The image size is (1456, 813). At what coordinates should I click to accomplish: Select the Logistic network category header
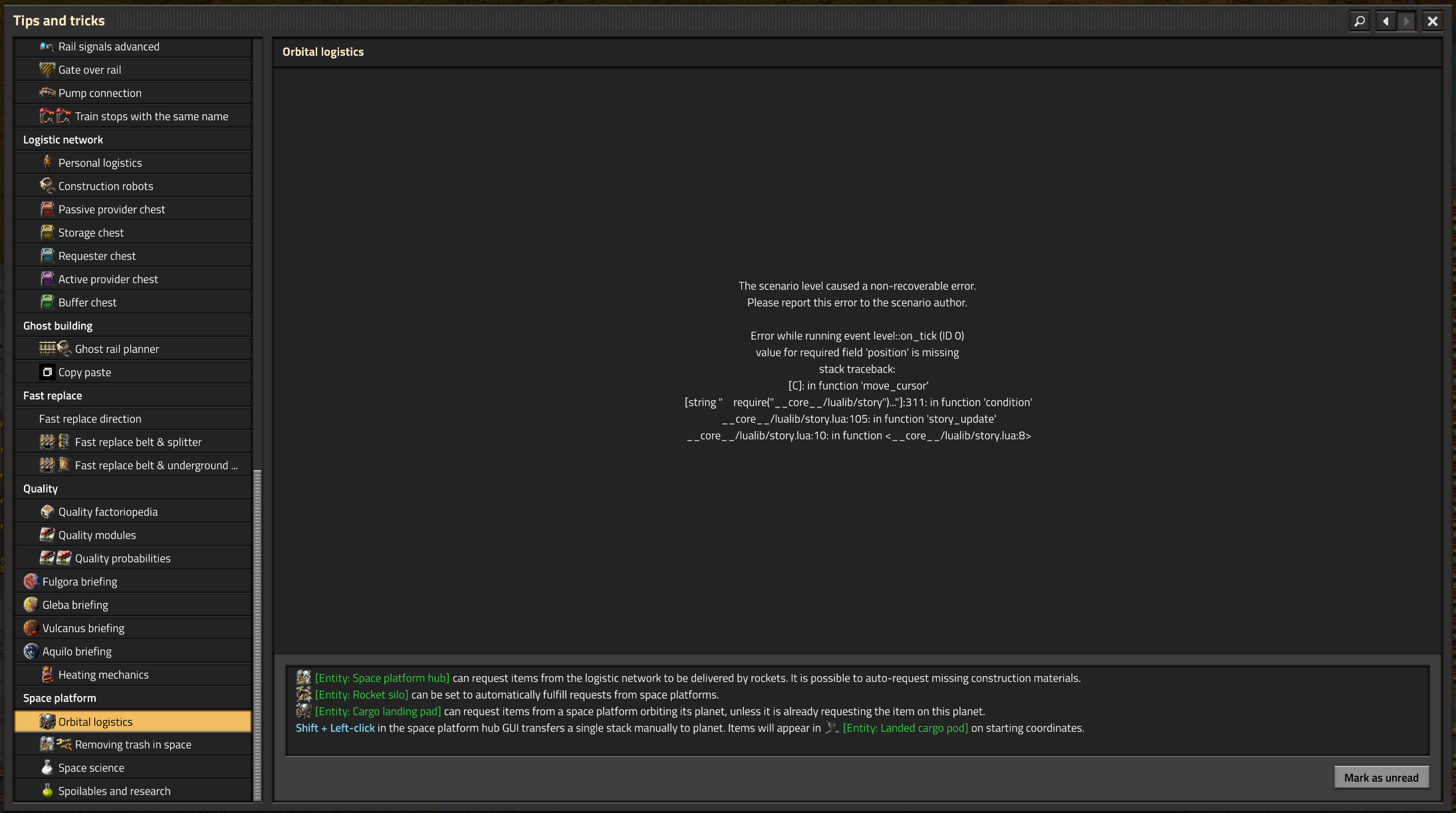coord(63,140)
